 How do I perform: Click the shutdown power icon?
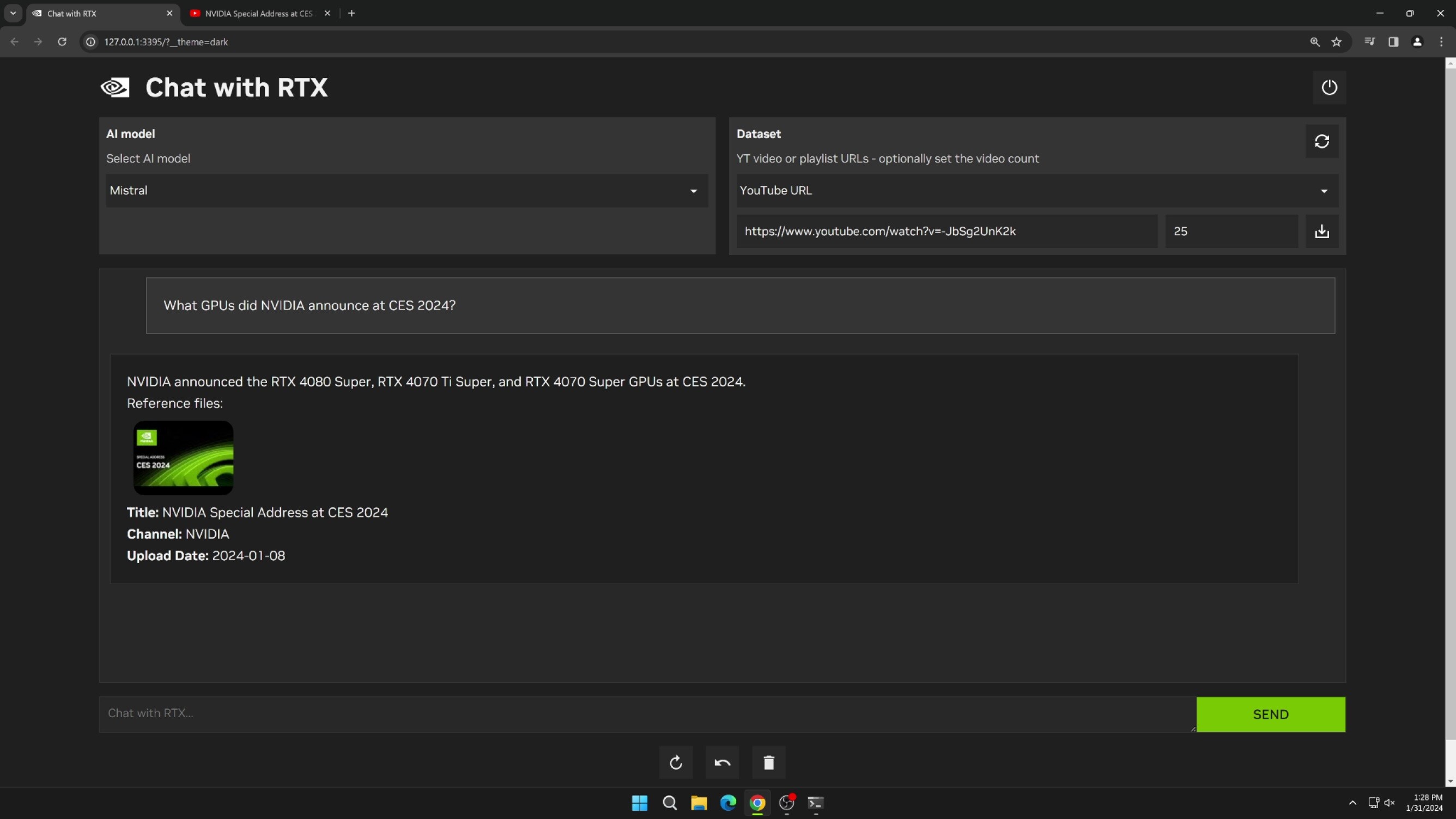(x=1330, y=87)
